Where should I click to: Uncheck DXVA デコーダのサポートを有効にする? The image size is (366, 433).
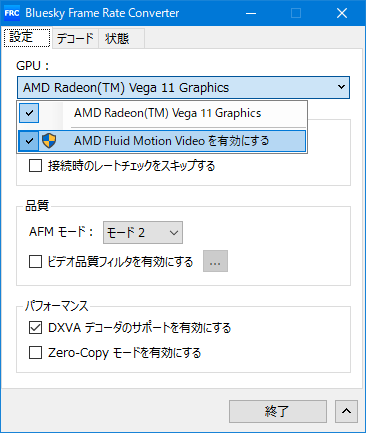pos(35,328)
